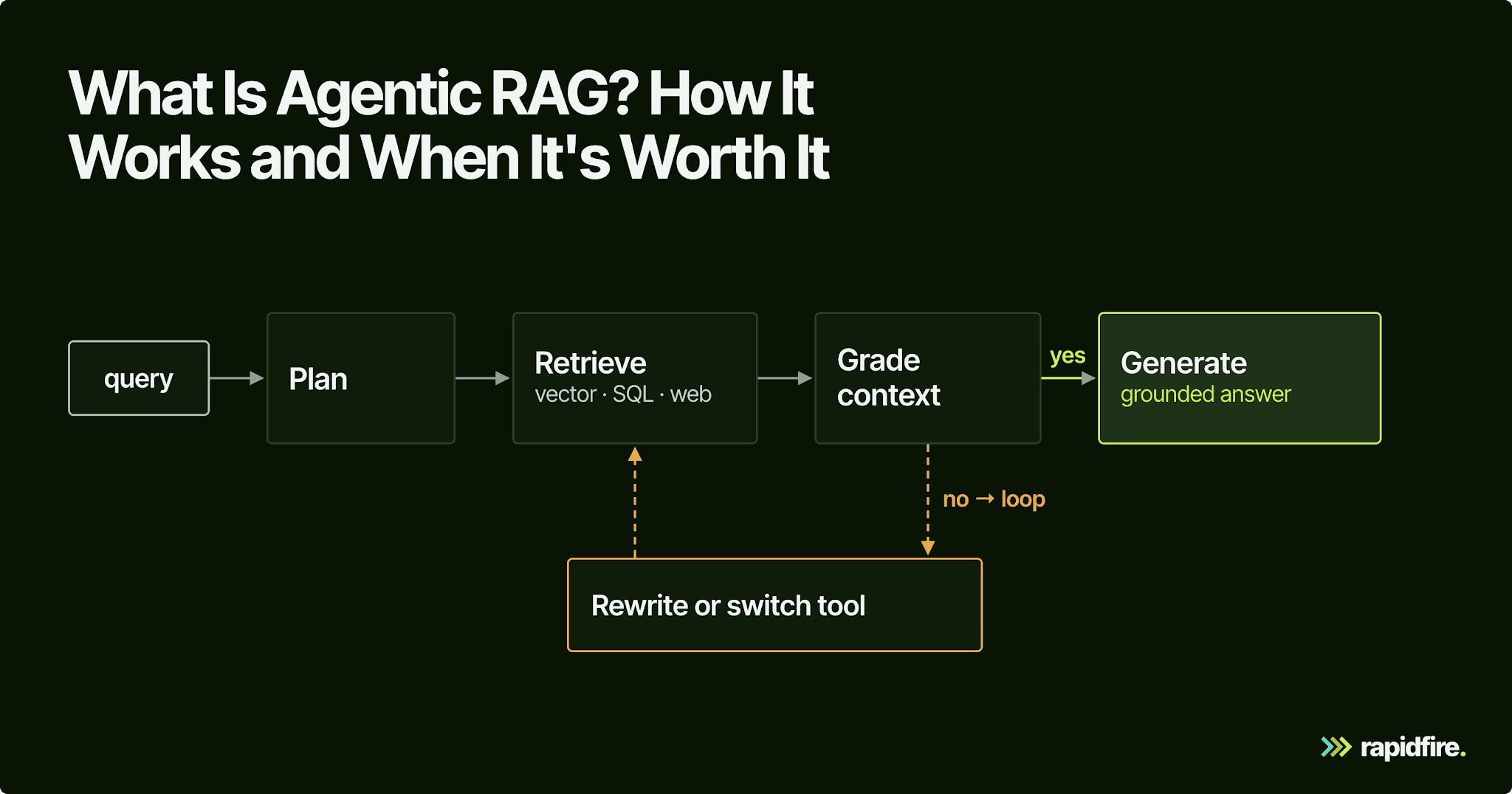Select the Plan step box

[x=361, y=378]
